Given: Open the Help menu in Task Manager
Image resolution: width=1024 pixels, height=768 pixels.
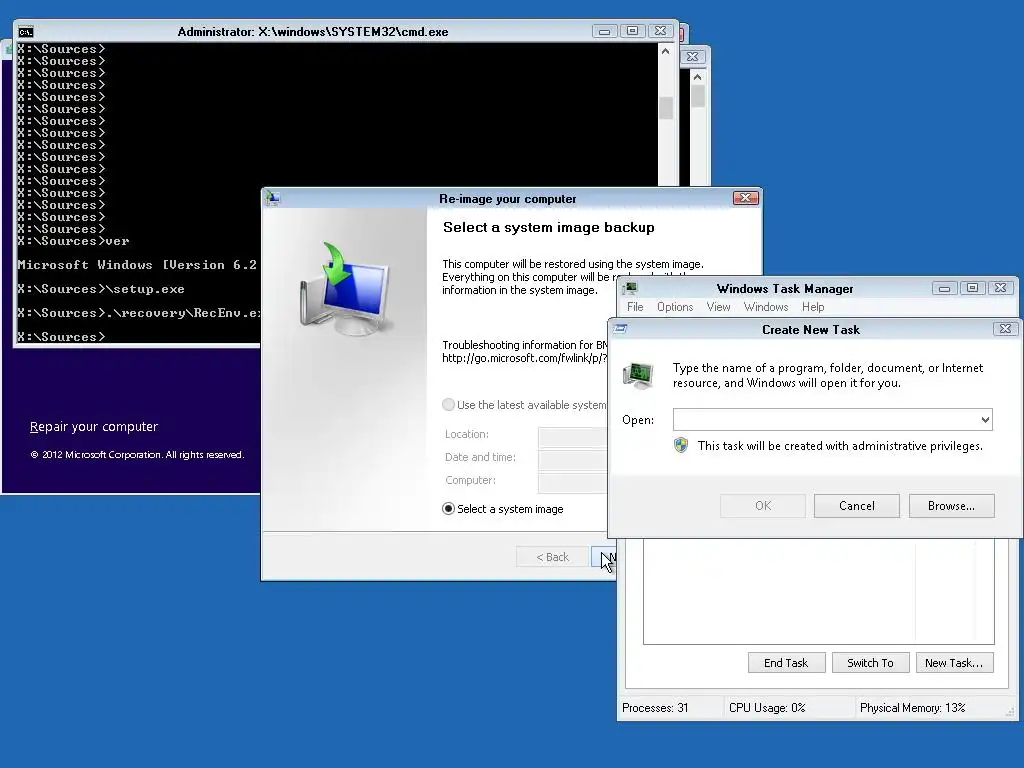Looking at the screenshot, I should pos(812,307).
